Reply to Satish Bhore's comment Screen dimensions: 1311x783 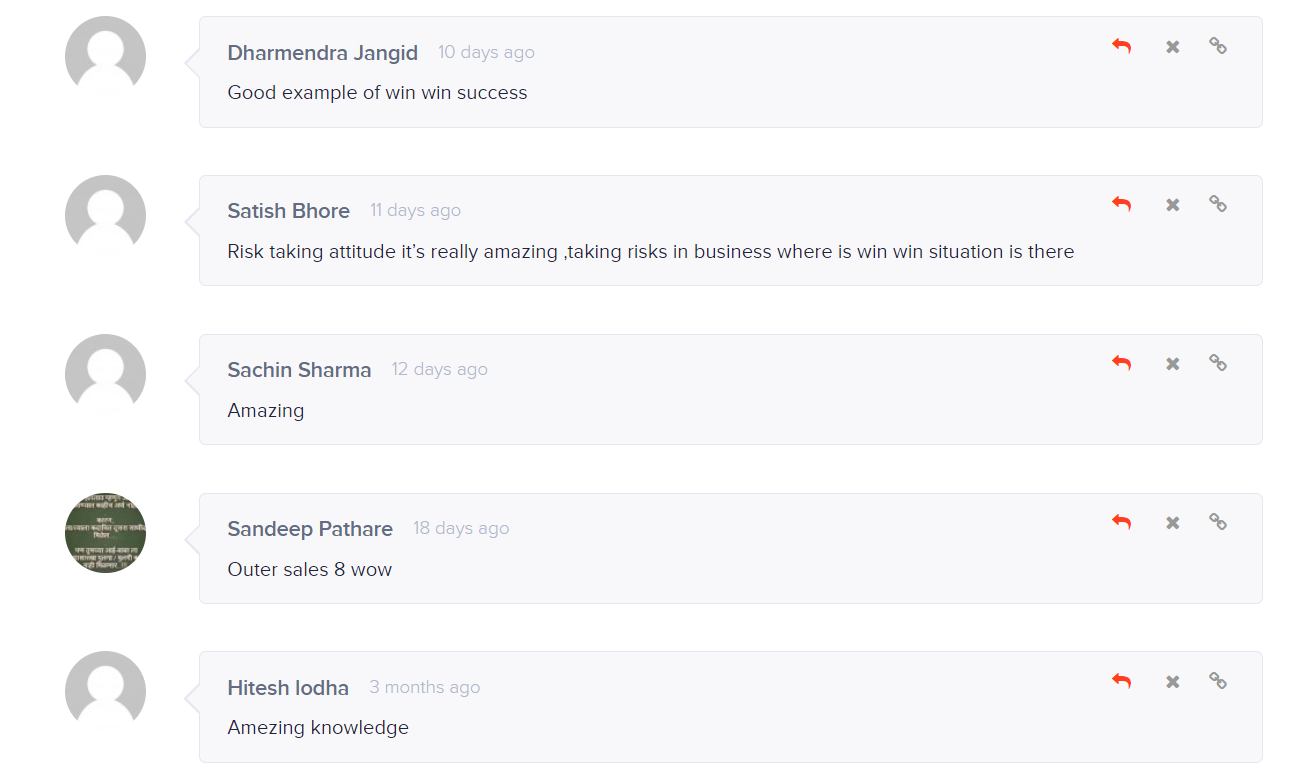1122,204
